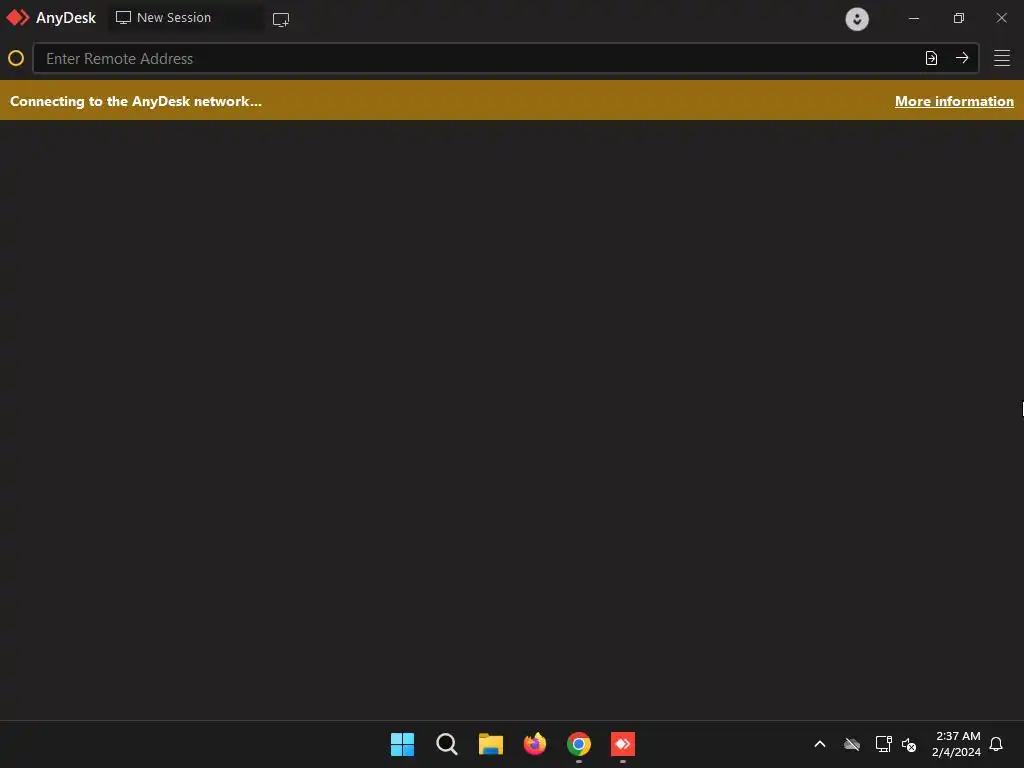Click the OneDrive cloud tray icon

click(852, 744)
